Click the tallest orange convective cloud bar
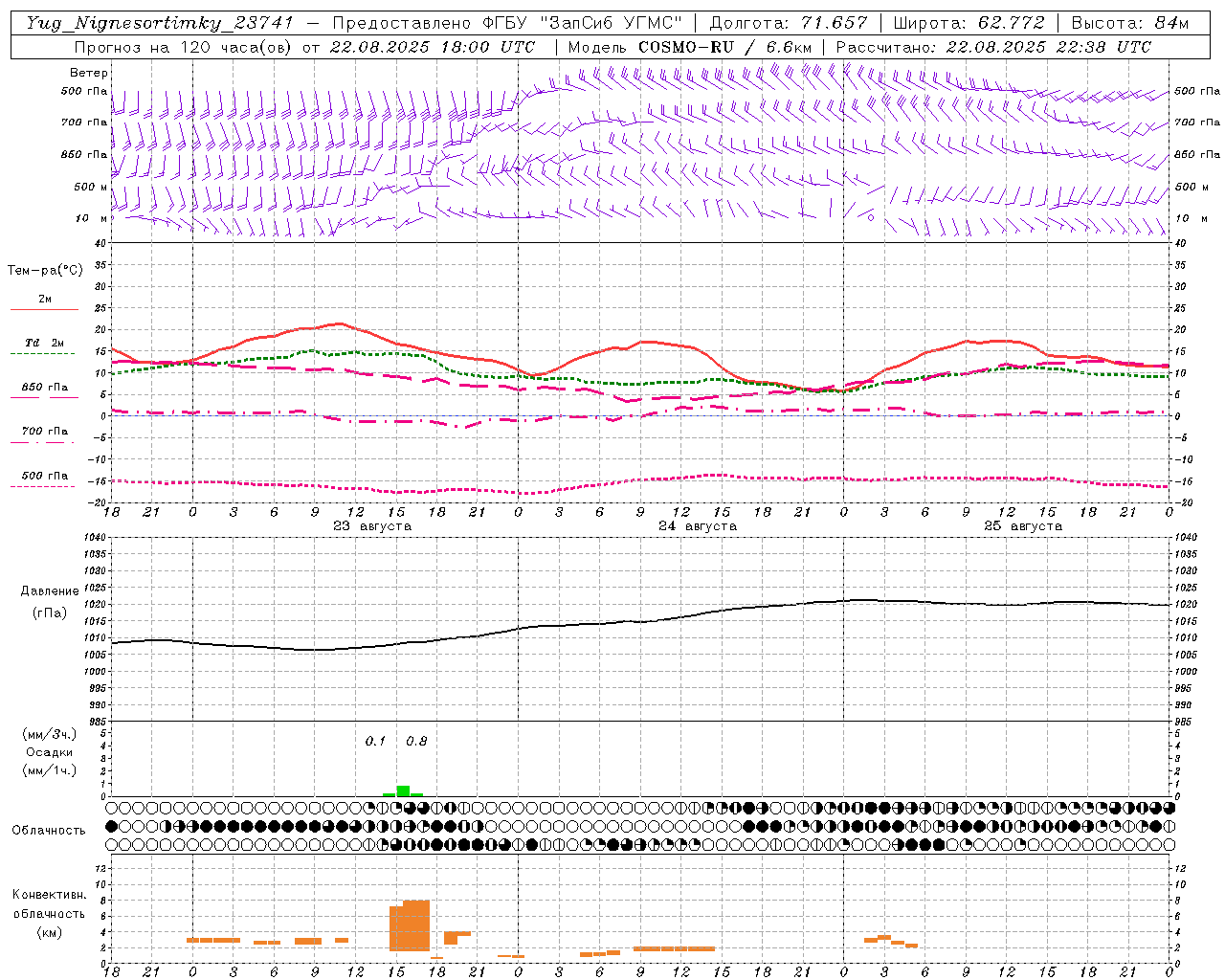This screenshot has height=980, width=1225. (416, 925)
